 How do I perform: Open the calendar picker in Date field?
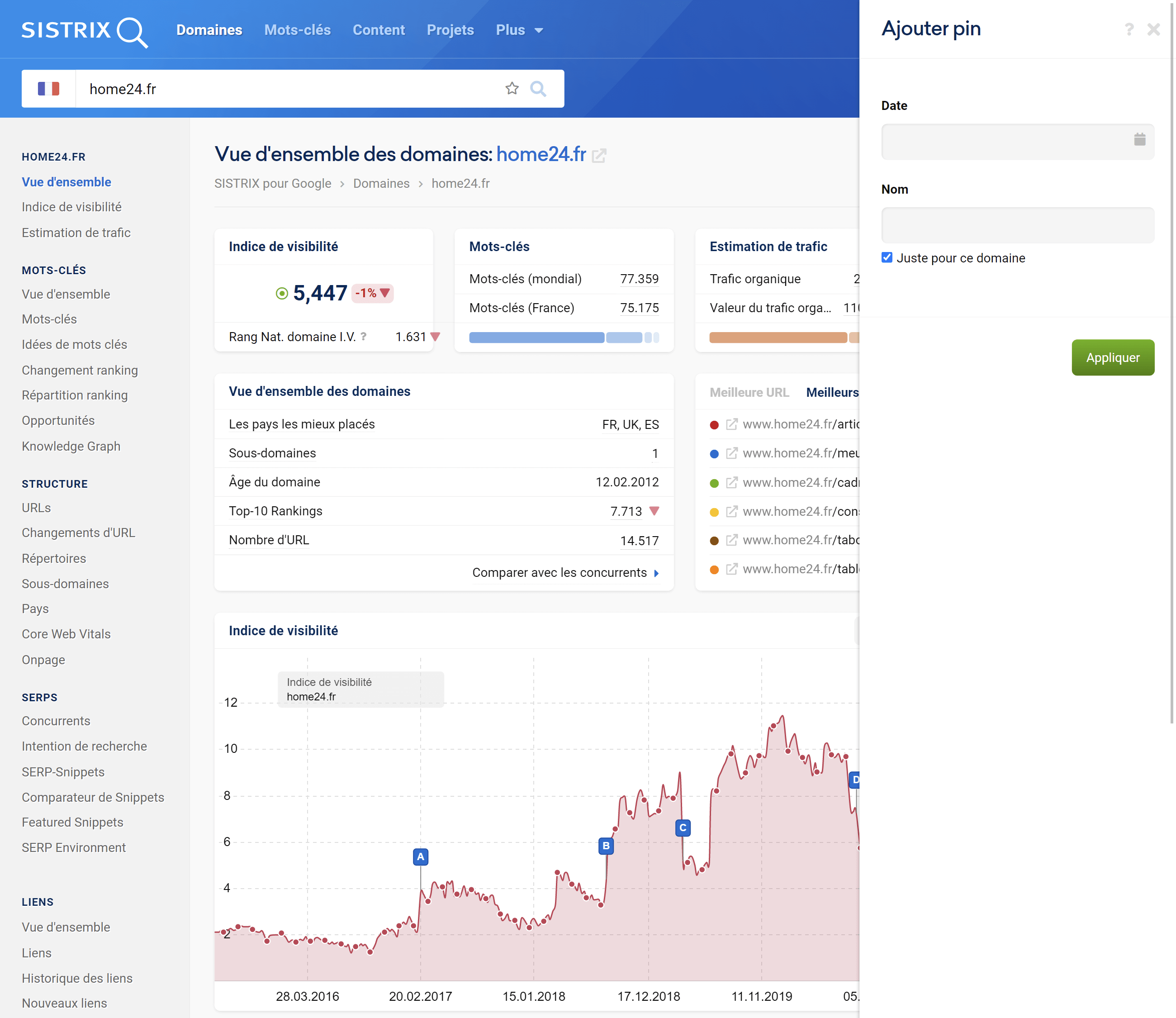click(1140, 140)
